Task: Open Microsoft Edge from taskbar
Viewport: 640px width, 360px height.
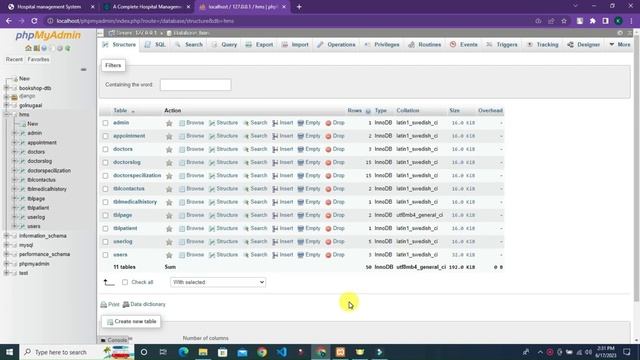Action: [184, 352]
